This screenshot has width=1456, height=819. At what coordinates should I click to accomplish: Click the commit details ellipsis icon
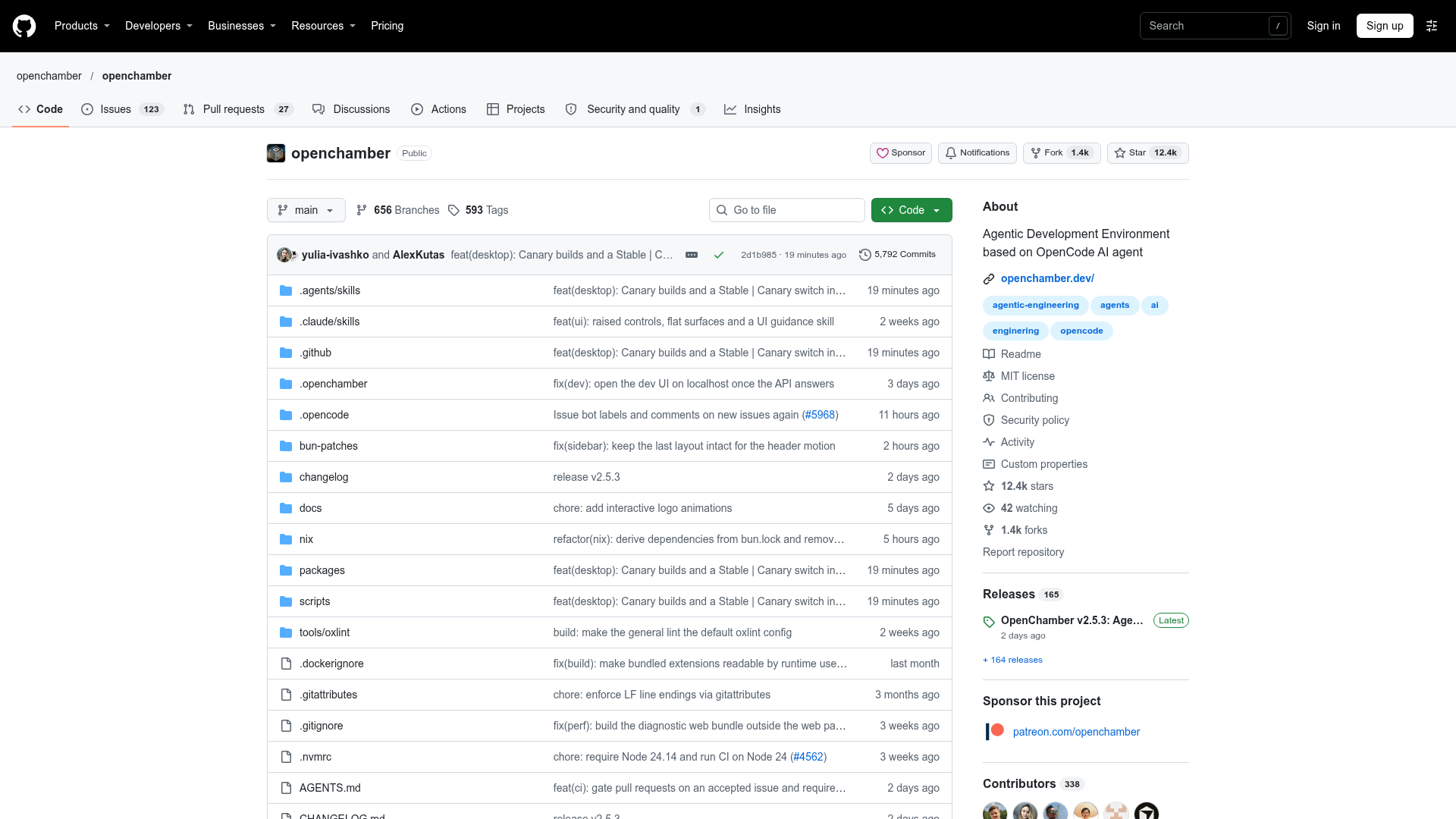692,255
